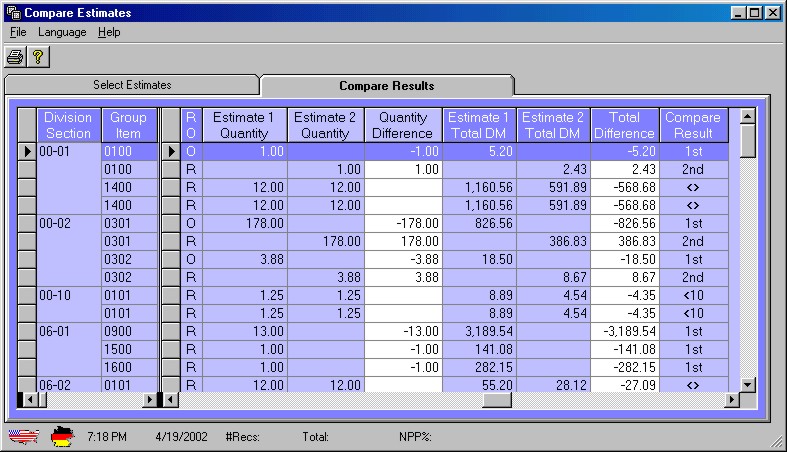The width and height of the screenshot is (787, 452).
Task: Click the Print toolbar icon
Action: coord(16,57)
